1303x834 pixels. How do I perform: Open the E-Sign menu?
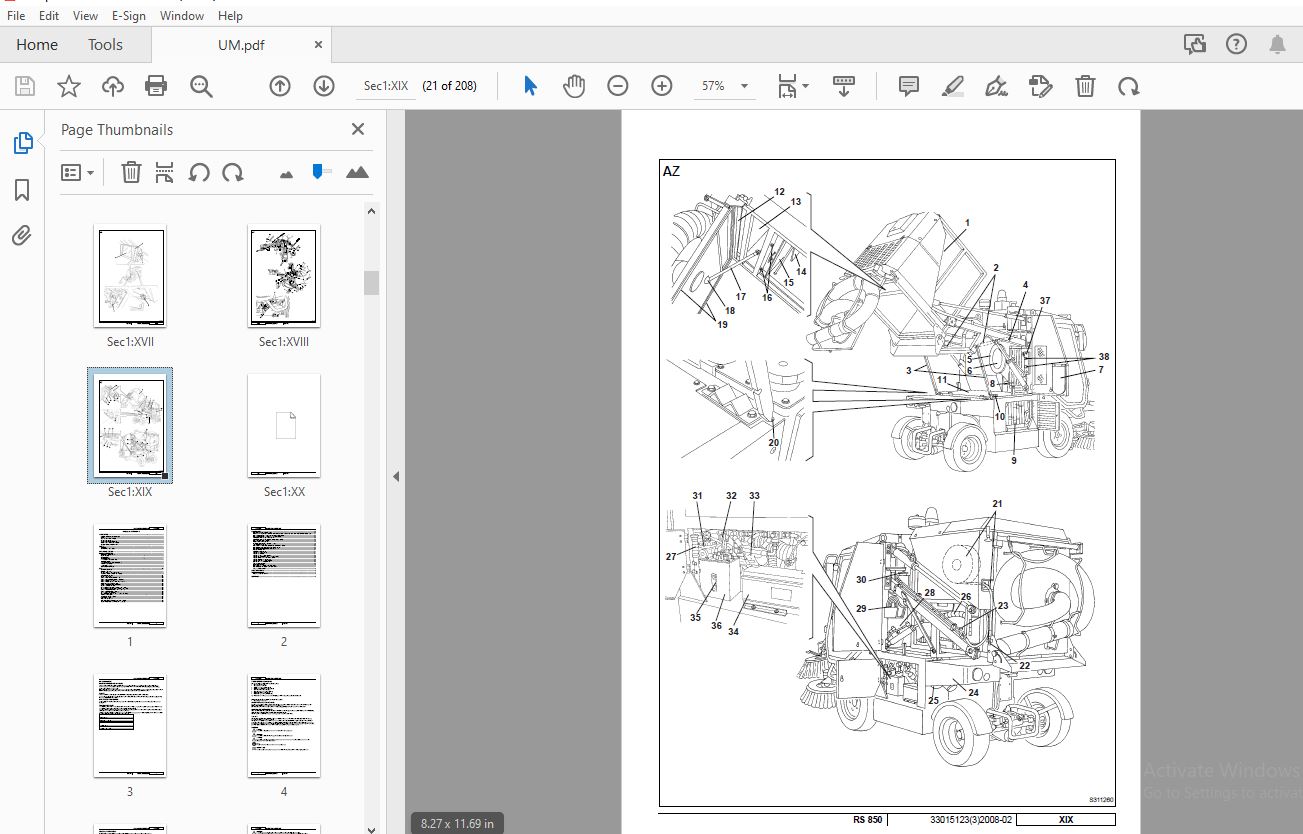[129, 15]
